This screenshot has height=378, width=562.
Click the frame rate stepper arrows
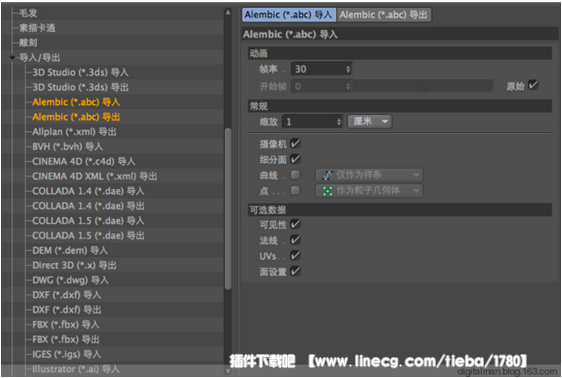(348, 69)
